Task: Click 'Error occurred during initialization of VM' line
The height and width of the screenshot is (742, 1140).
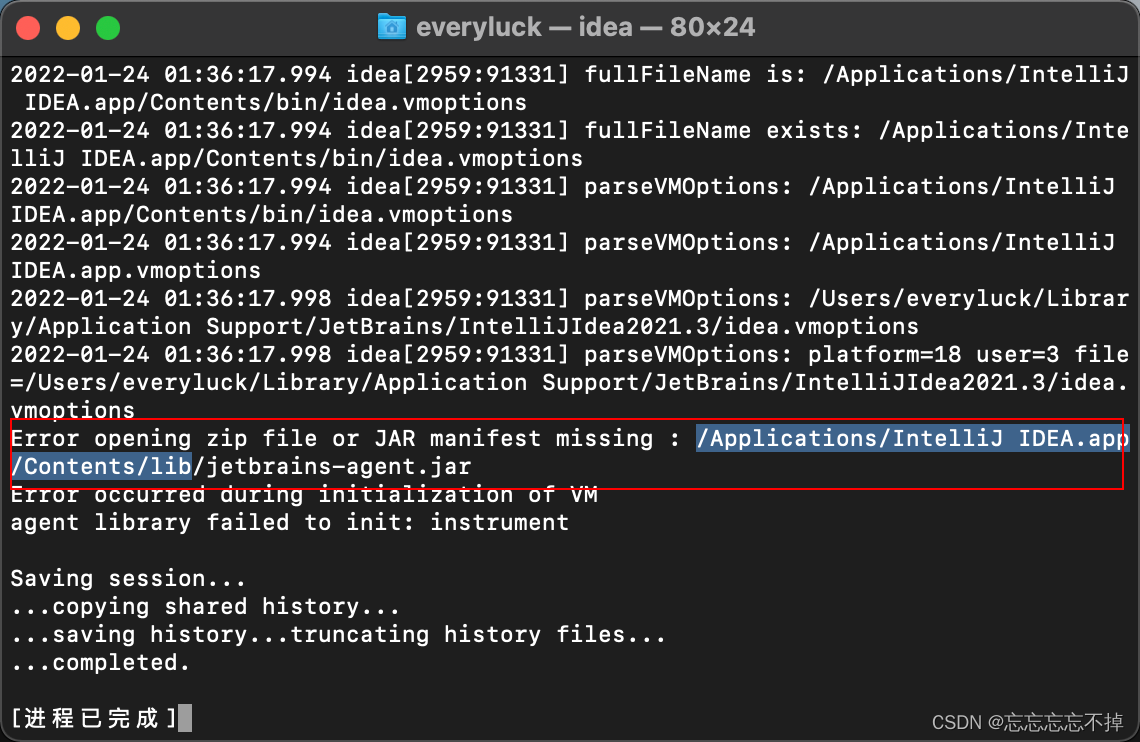Action: tap(304, 495)
